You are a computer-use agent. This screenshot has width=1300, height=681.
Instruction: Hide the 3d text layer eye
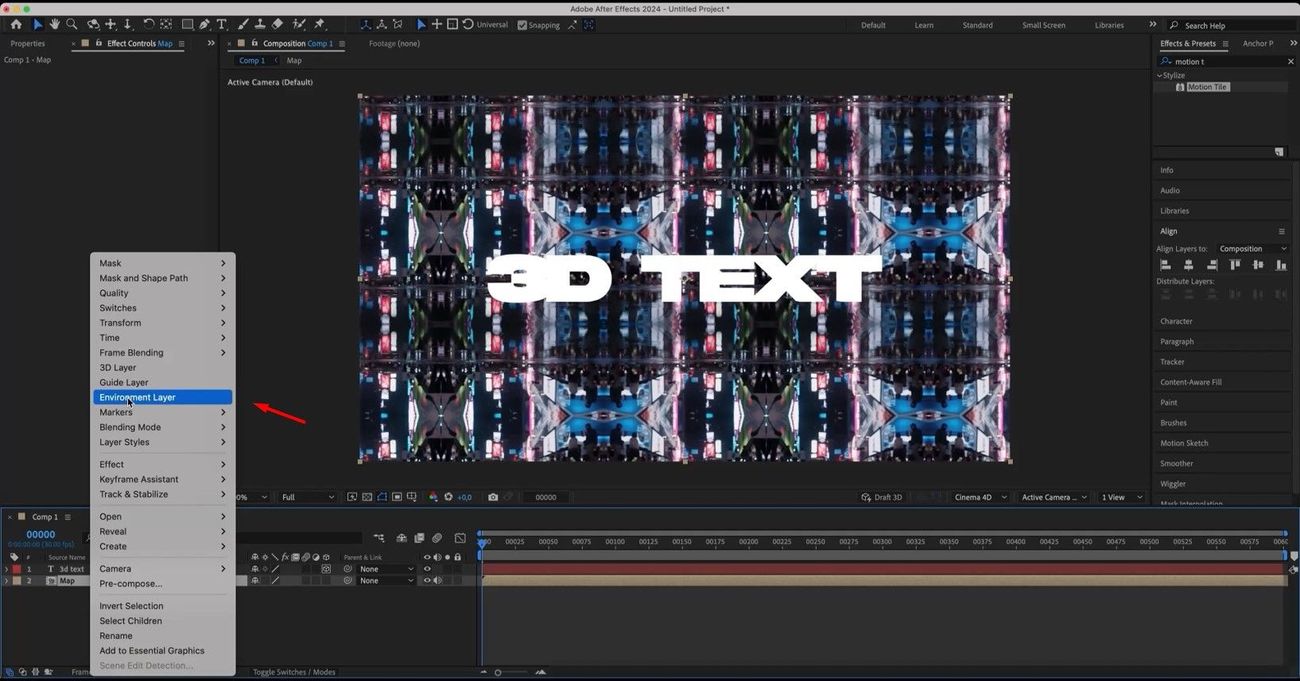[427, 569]
